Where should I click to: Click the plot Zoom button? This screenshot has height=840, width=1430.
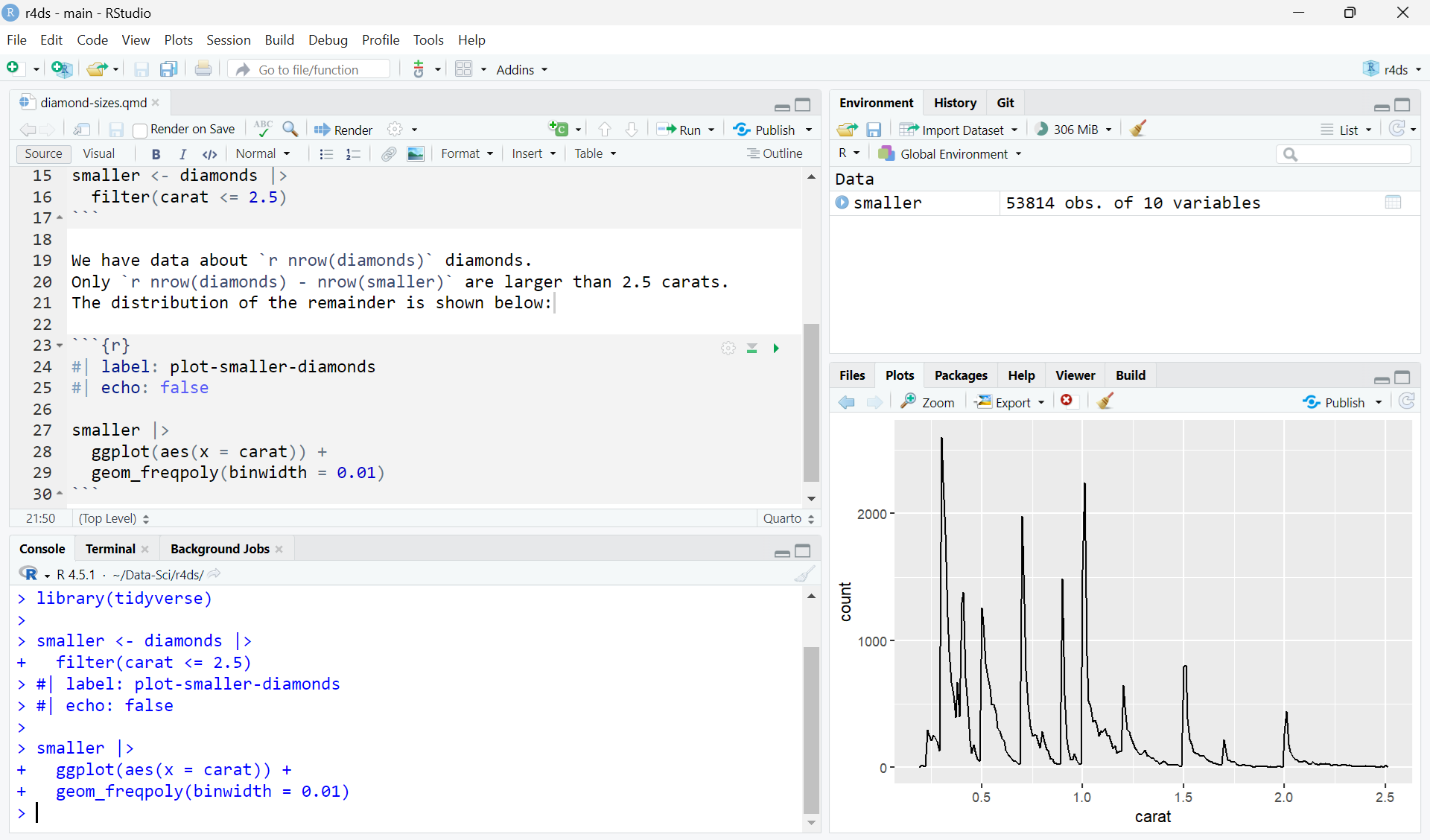(x=927, y=402)
